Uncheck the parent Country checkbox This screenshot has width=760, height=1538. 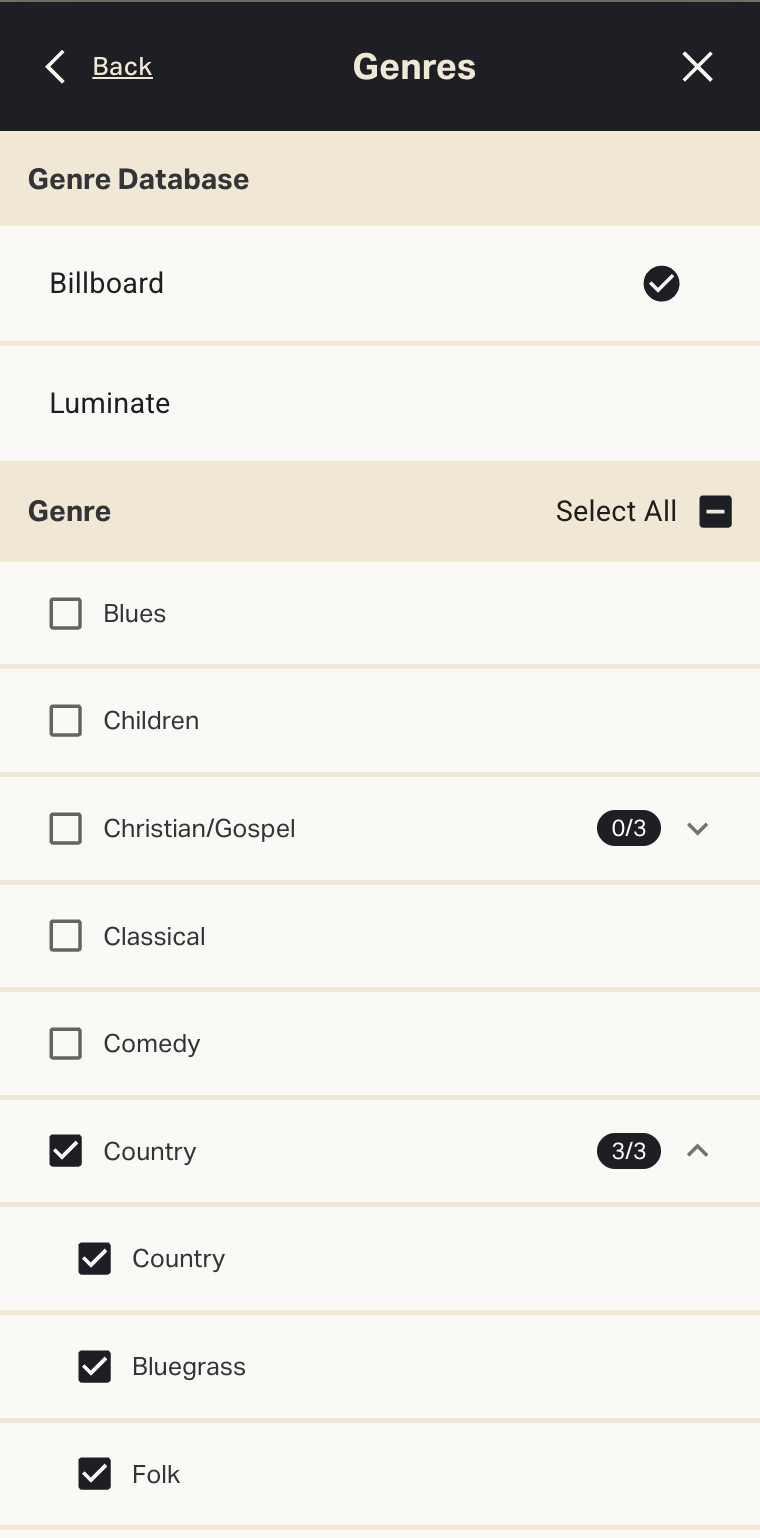point(66,1152)
